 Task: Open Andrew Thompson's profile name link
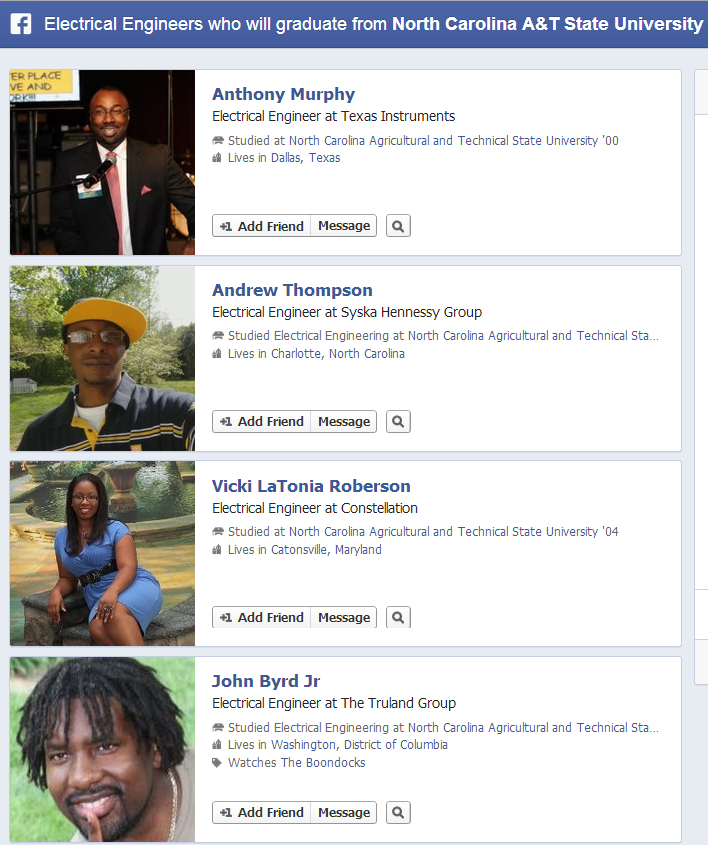coord(292,290)
